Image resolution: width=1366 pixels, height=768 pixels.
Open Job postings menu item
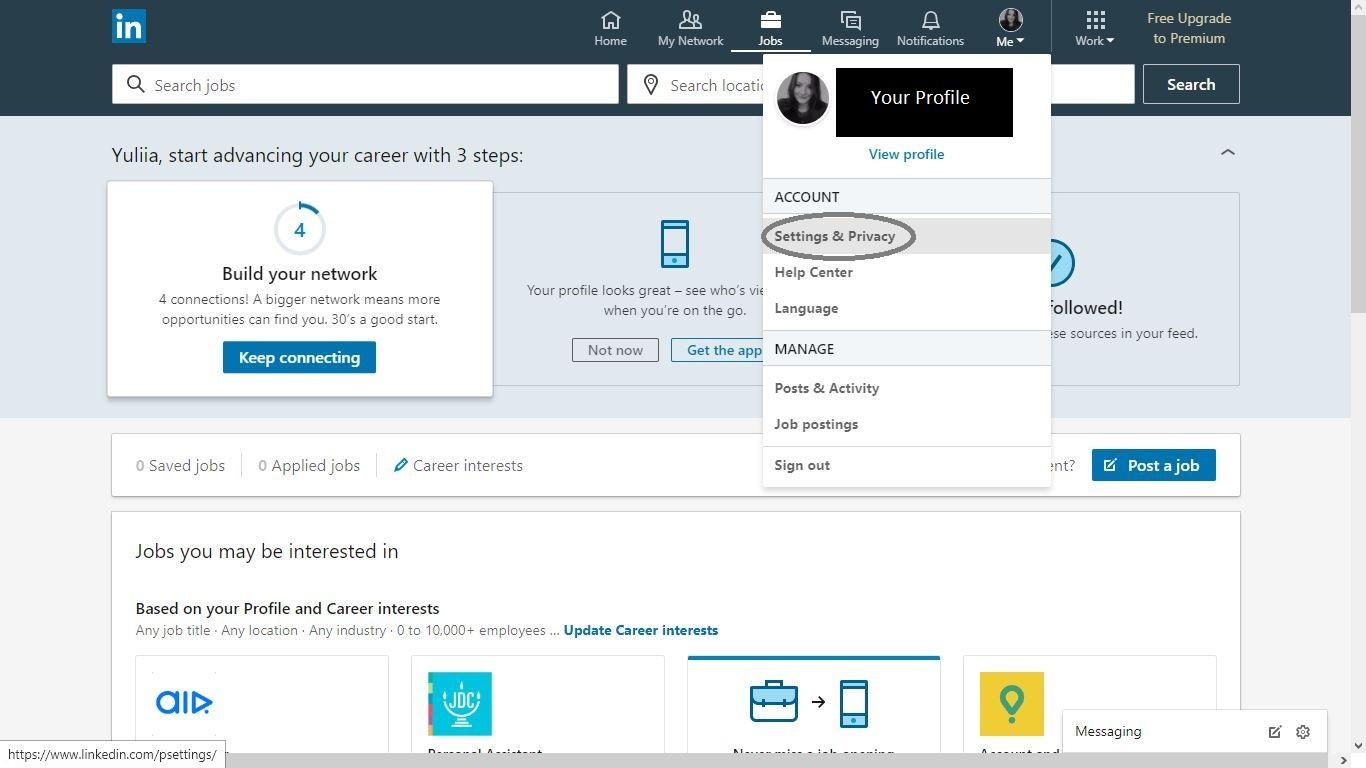point(816,424)
